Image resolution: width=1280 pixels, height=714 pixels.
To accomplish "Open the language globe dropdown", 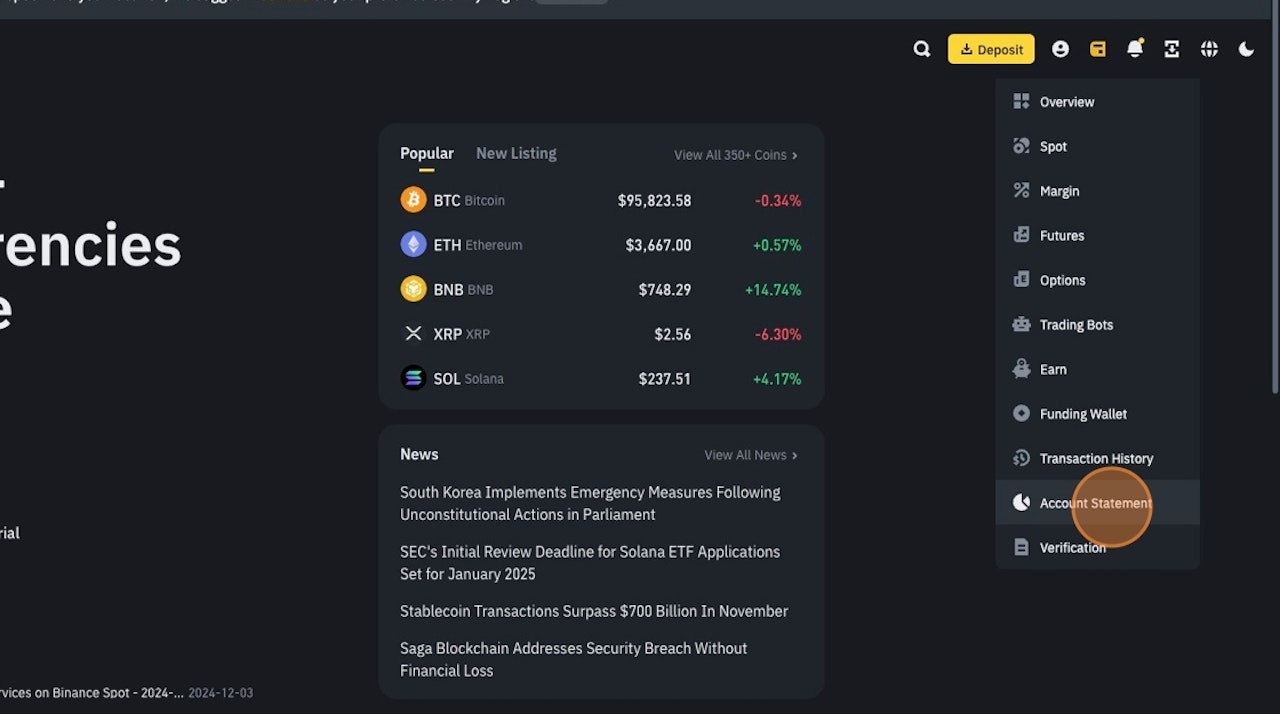I will 1209,48.
